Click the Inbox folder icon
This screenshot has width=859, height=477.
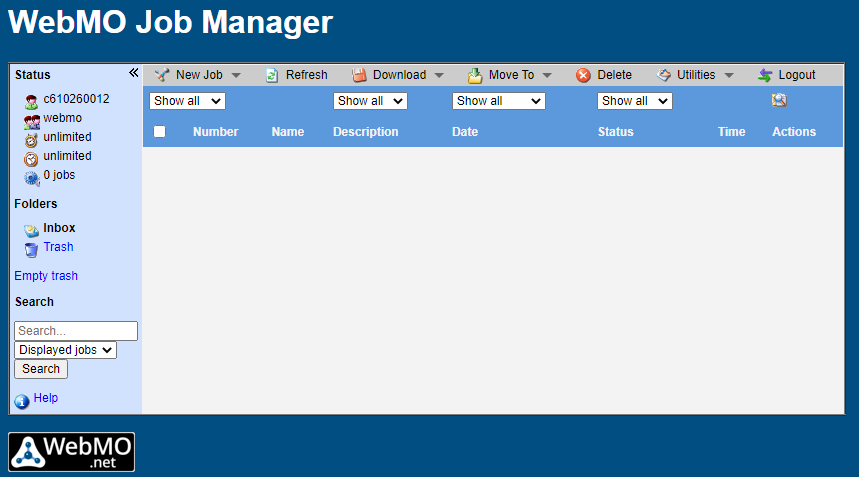point(31,231)
